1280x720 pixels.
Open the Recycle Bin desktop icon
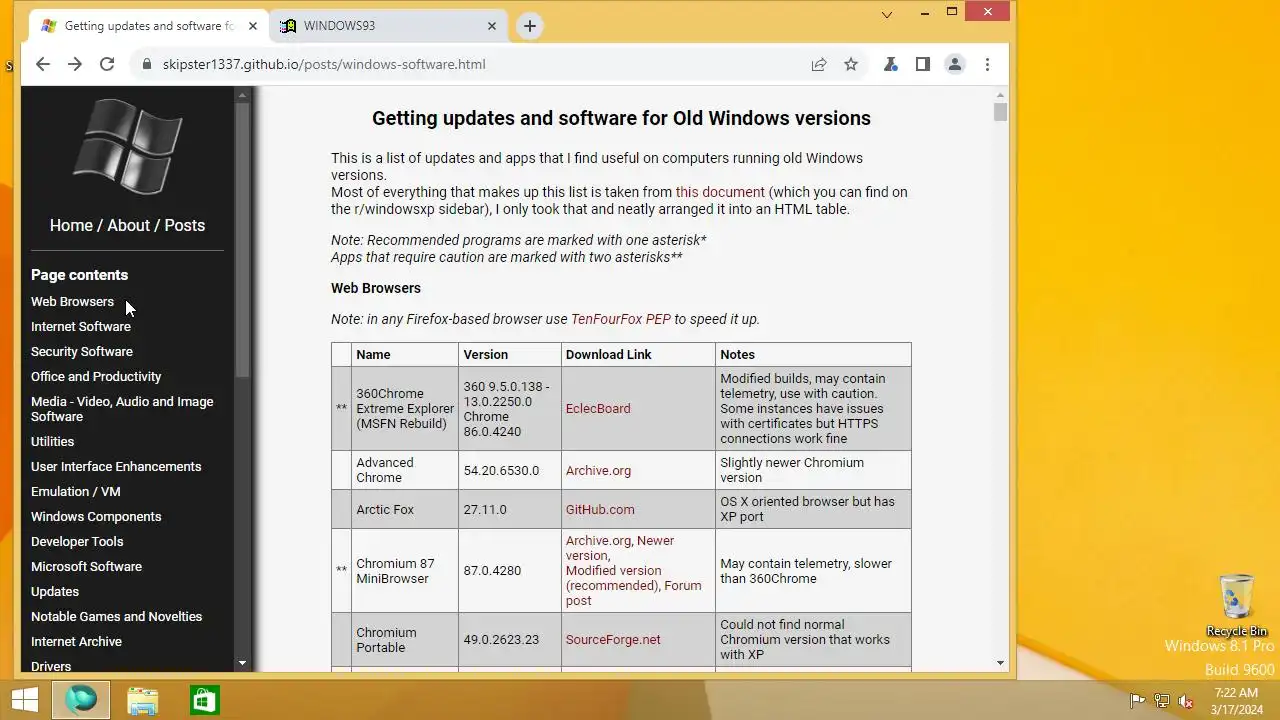(x=1237, y=604)
